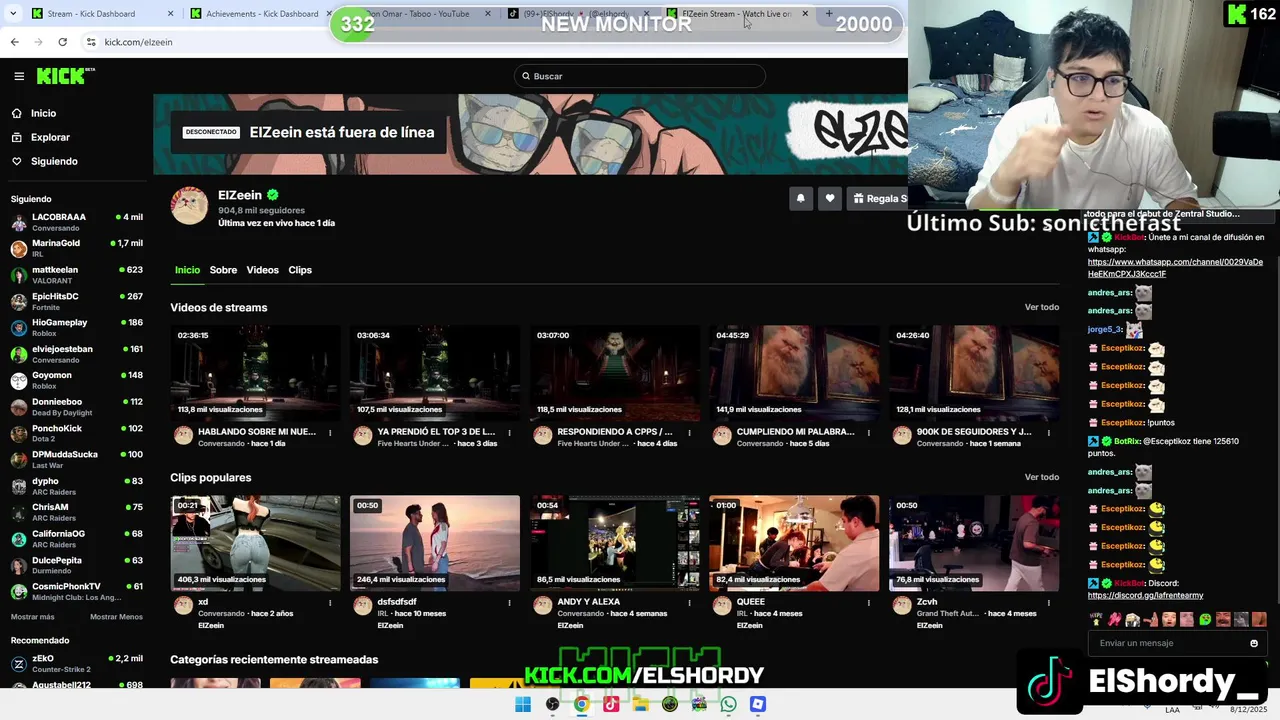Open options menu for QUEEE clip
The image size is (1280, 720).
click(868, 603)
